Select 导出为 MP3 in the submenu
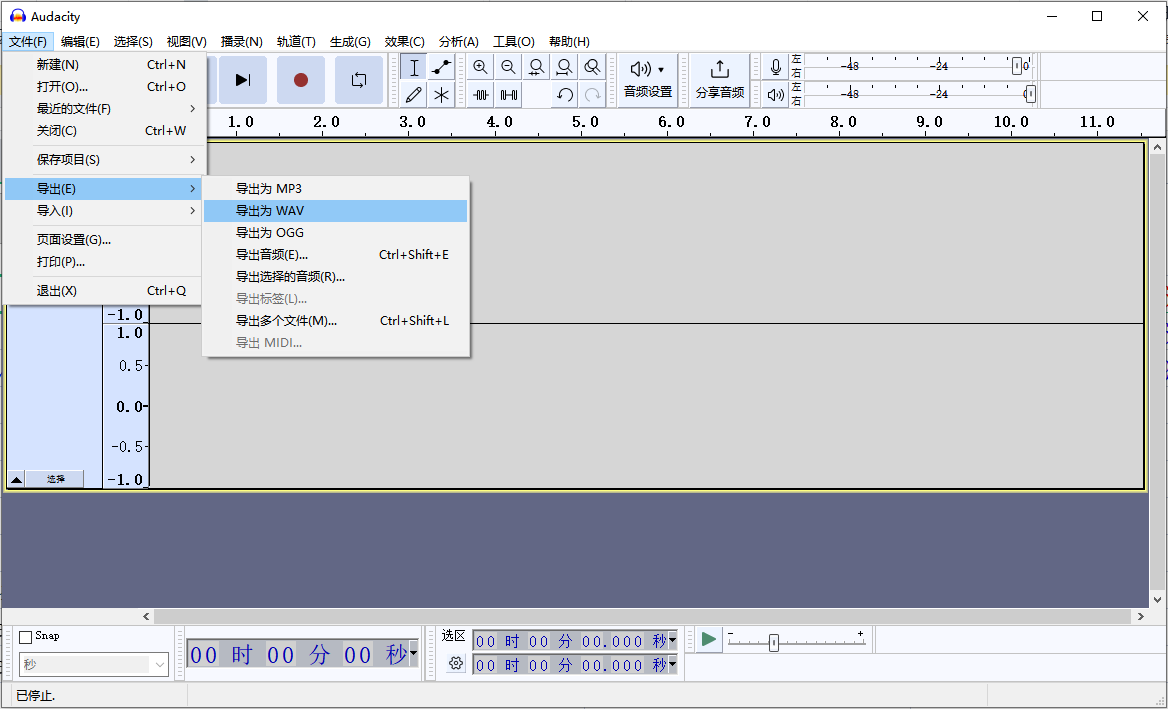Viewport: 1168px width, 709px height. pos(336,188)
